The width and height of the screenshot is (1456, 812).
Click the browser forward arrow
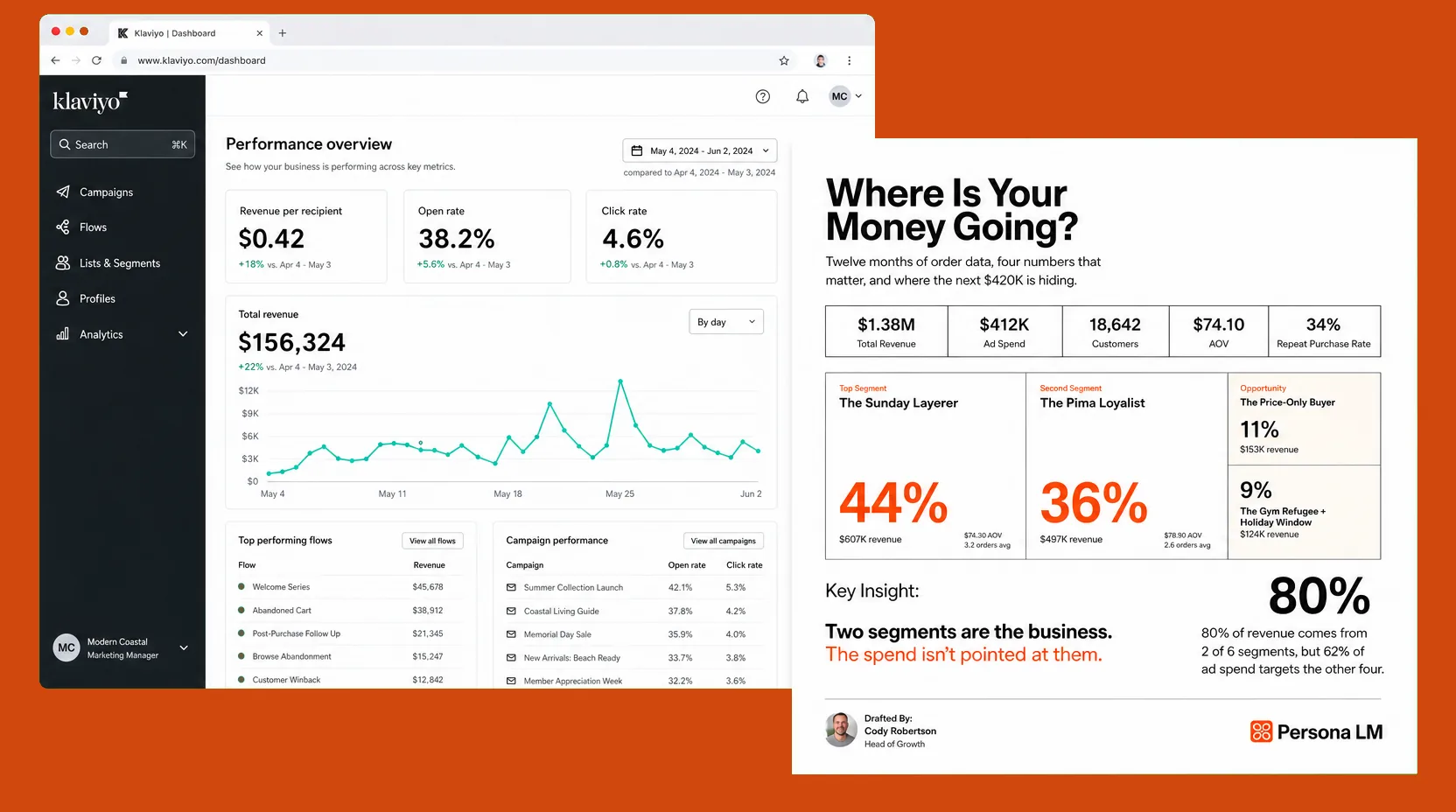[76, 60]
